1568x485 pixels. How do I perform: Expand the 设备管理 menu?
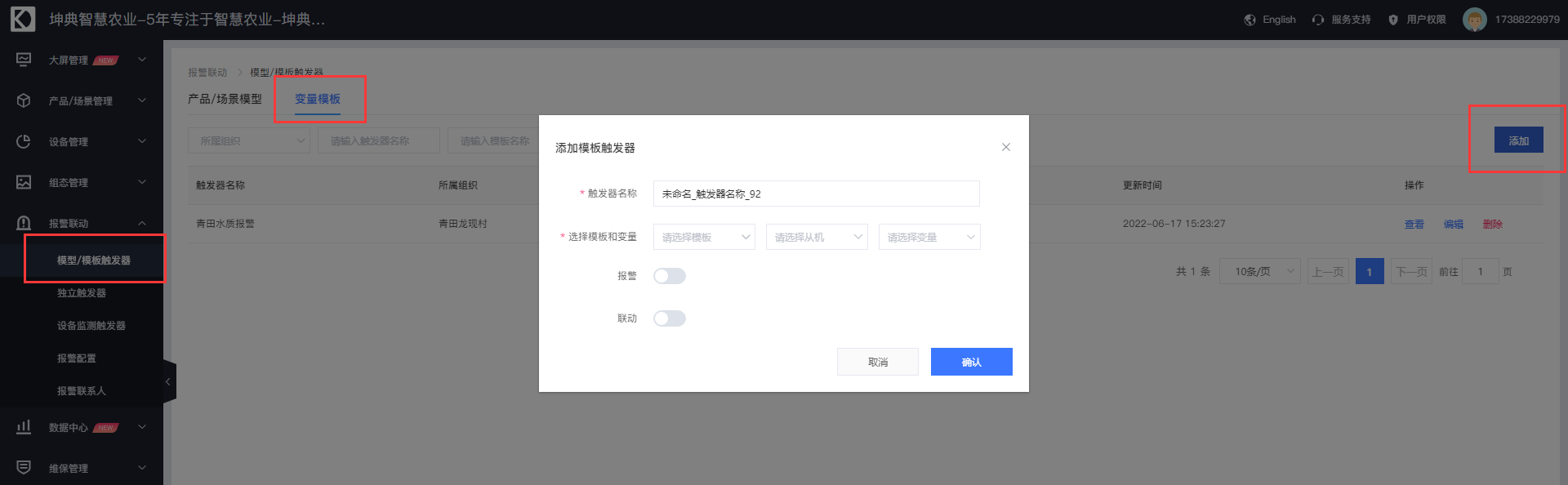pos(142,141)
